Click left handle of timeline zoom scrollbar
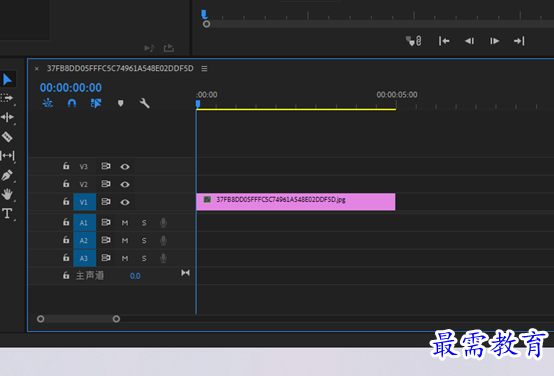This screenshot has height=376, width=554. [x=41, y=319]
